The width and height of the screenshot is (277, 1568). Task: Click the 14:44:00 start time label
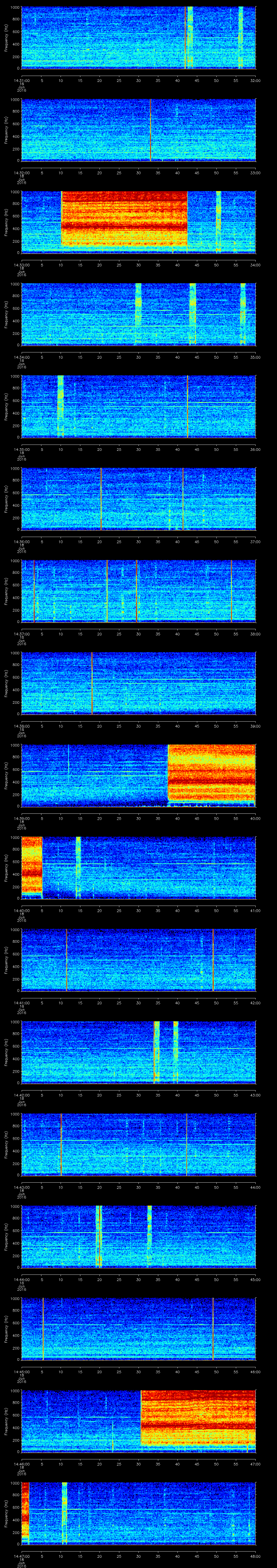(21, 1280)
